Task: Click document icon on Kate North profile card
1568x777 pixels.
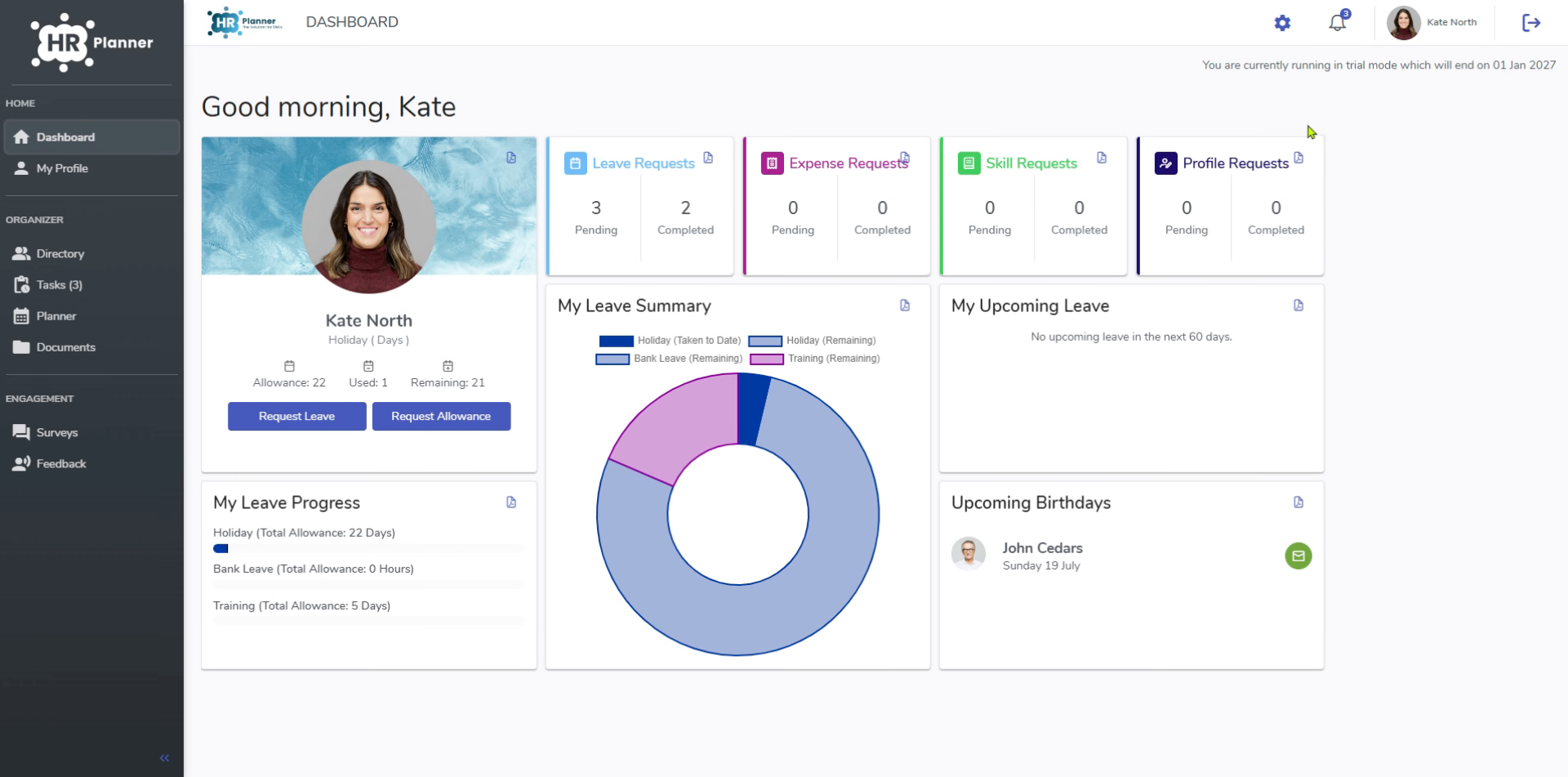Action: pos(511,158)
